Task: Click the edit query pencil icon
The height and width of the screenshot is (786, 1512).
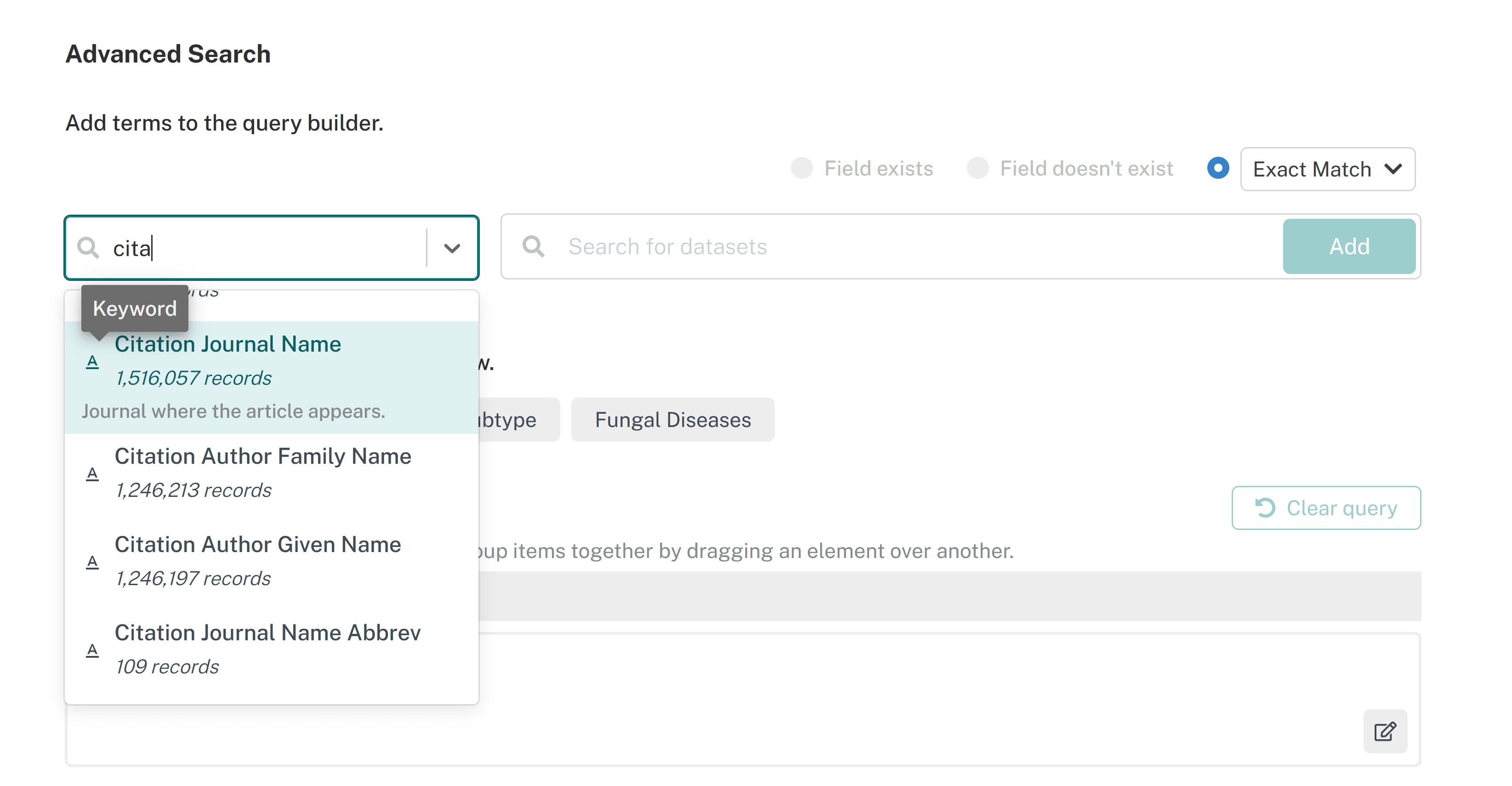Action: click(x=1385, y=731)
